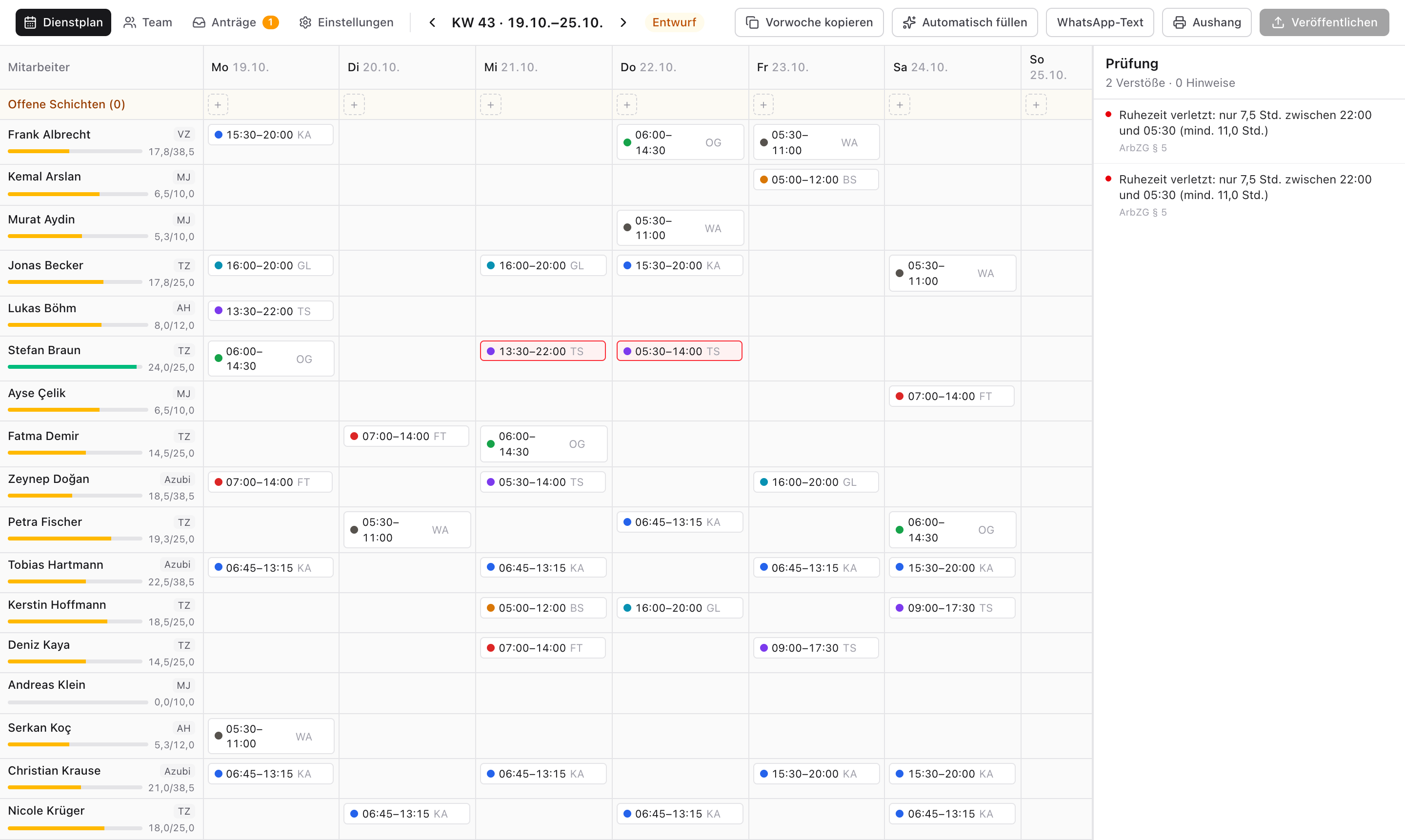Select Stefan Braun's highlighted Thursday 05:30–14:00 shift
The width and height of the screenshot is (1405, 840).
coord(679,351)
